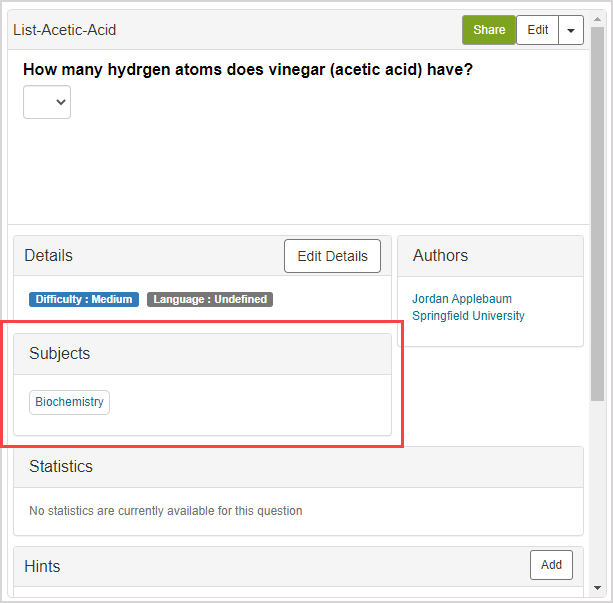Open the caret menu beside Edit
Image resolution: width=613 pixels, height=603 pixels.
(x=571, y=30)
